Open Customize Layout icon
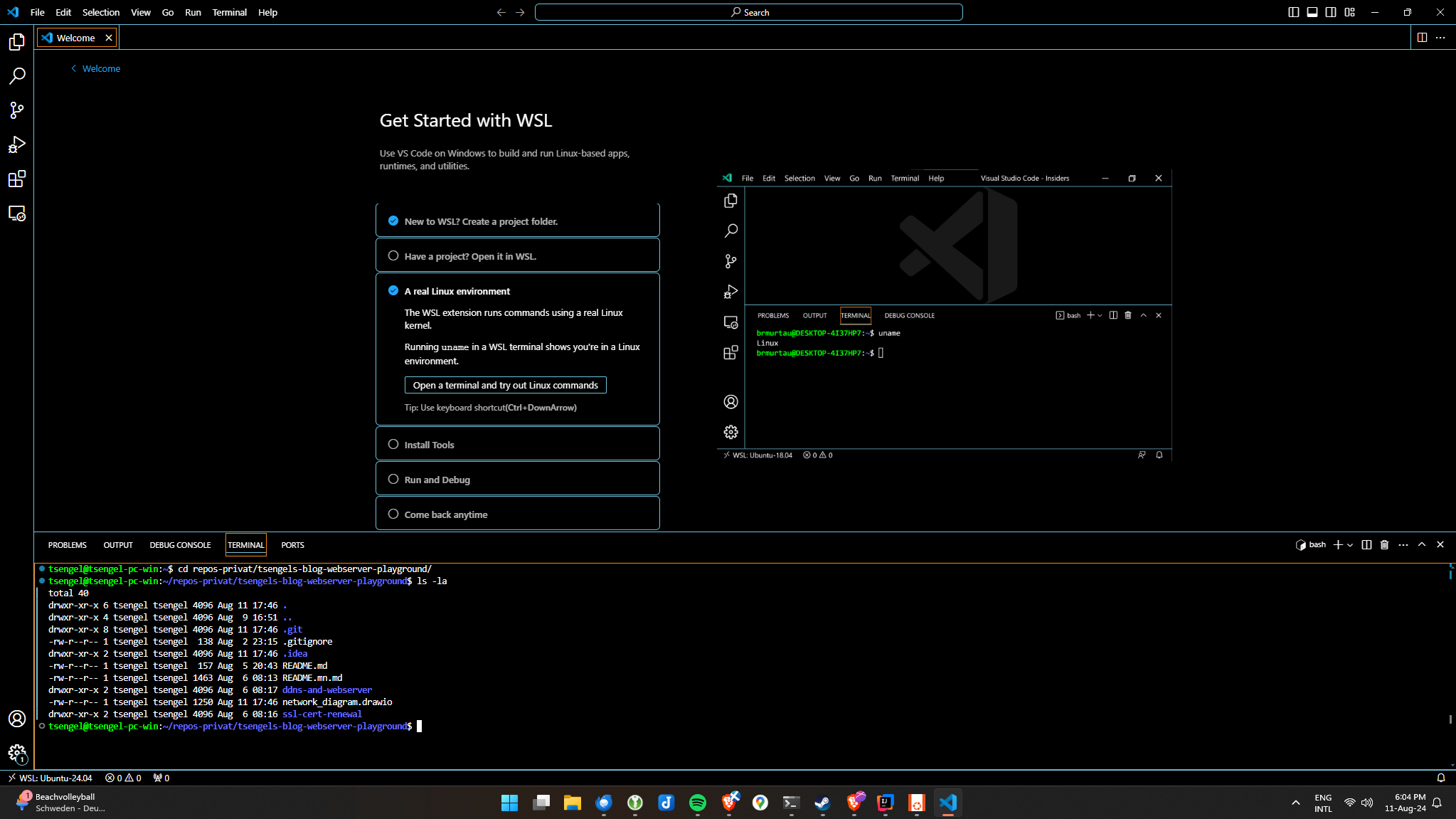This screenshot has height=819, width=1456. click(1349, 12)
